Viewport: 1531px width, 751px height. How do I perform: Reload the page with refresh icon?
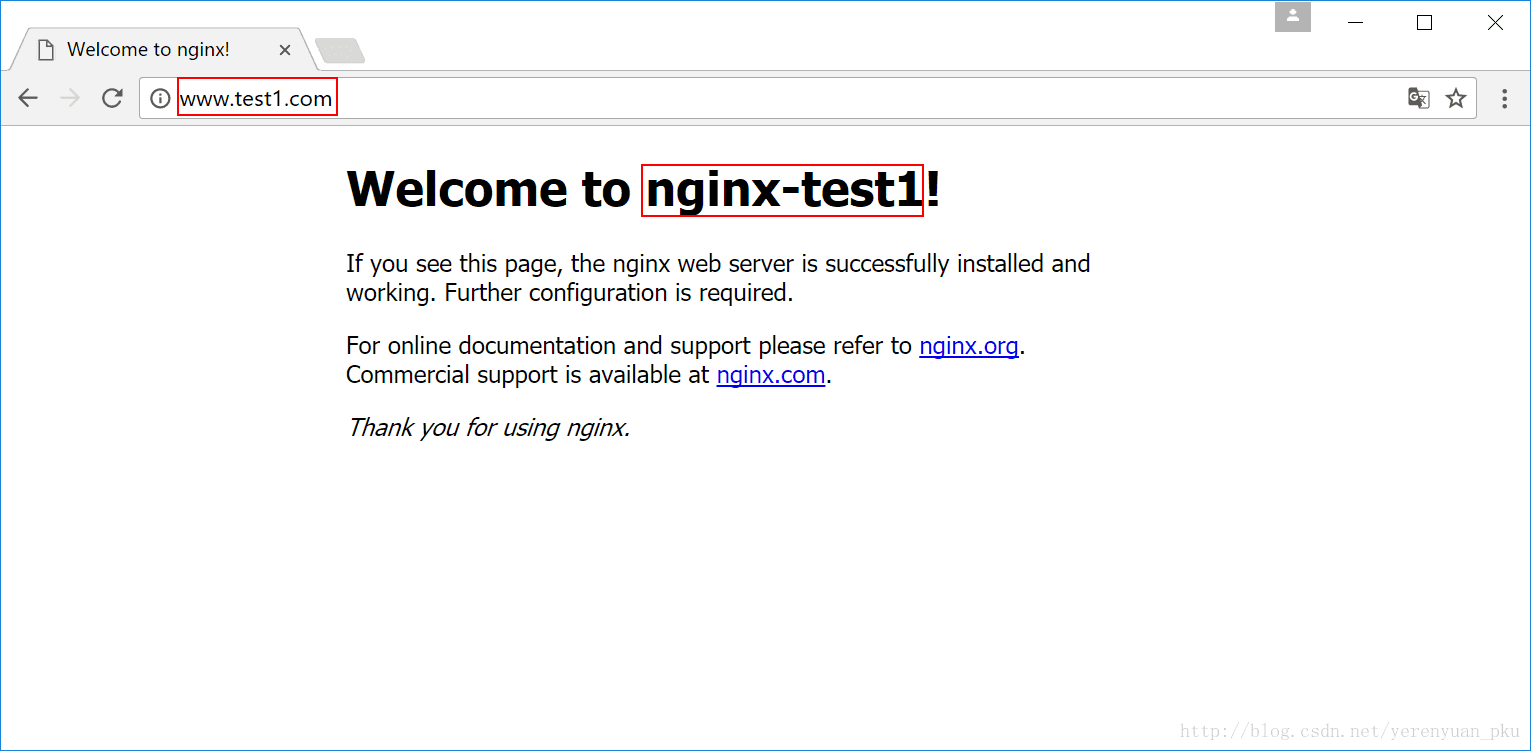tap(112, 98)
